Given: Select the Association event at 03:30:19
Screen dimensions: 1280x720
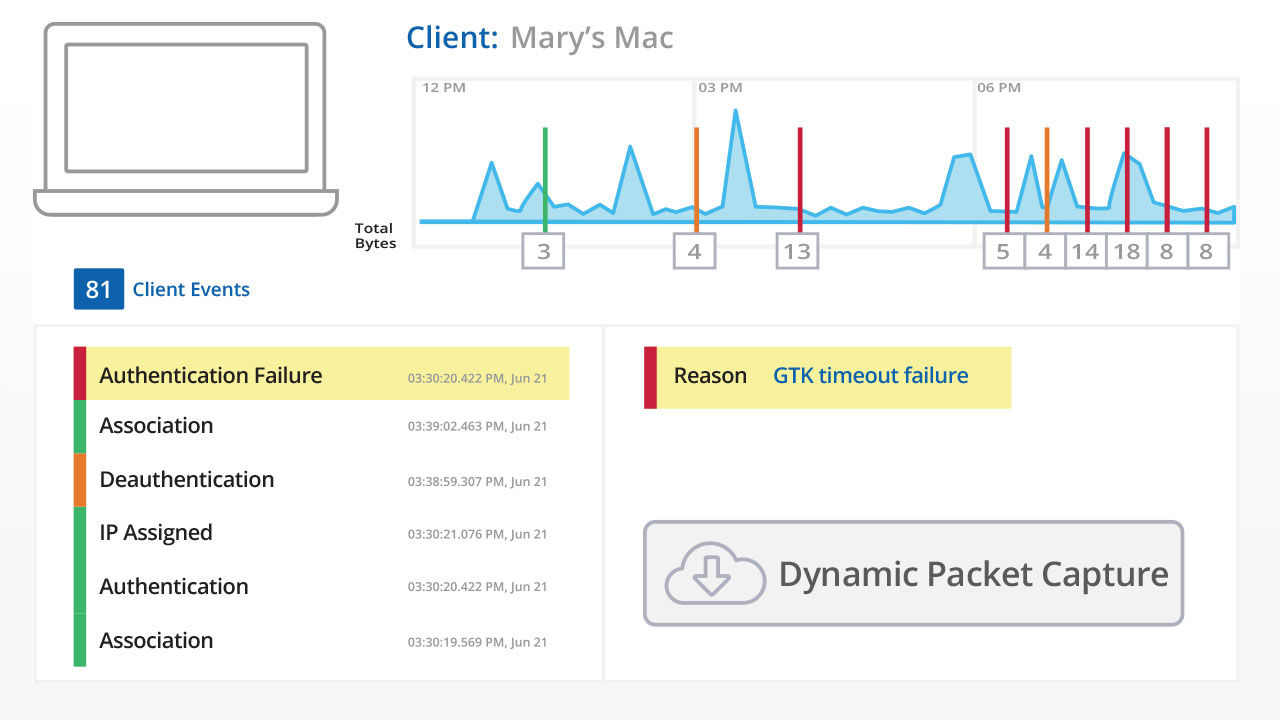Looking at the screenshot, I should coord(320,641).
